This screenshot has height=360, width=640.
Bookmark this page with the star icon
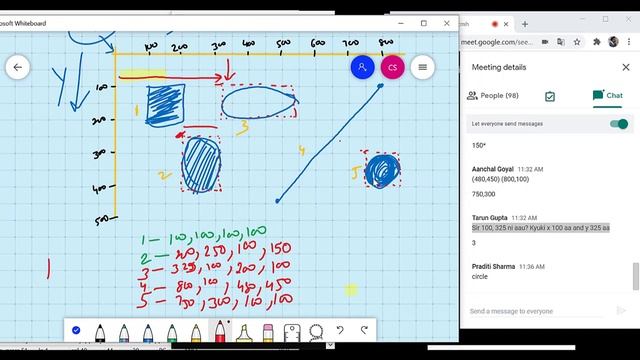click(577, 42)
